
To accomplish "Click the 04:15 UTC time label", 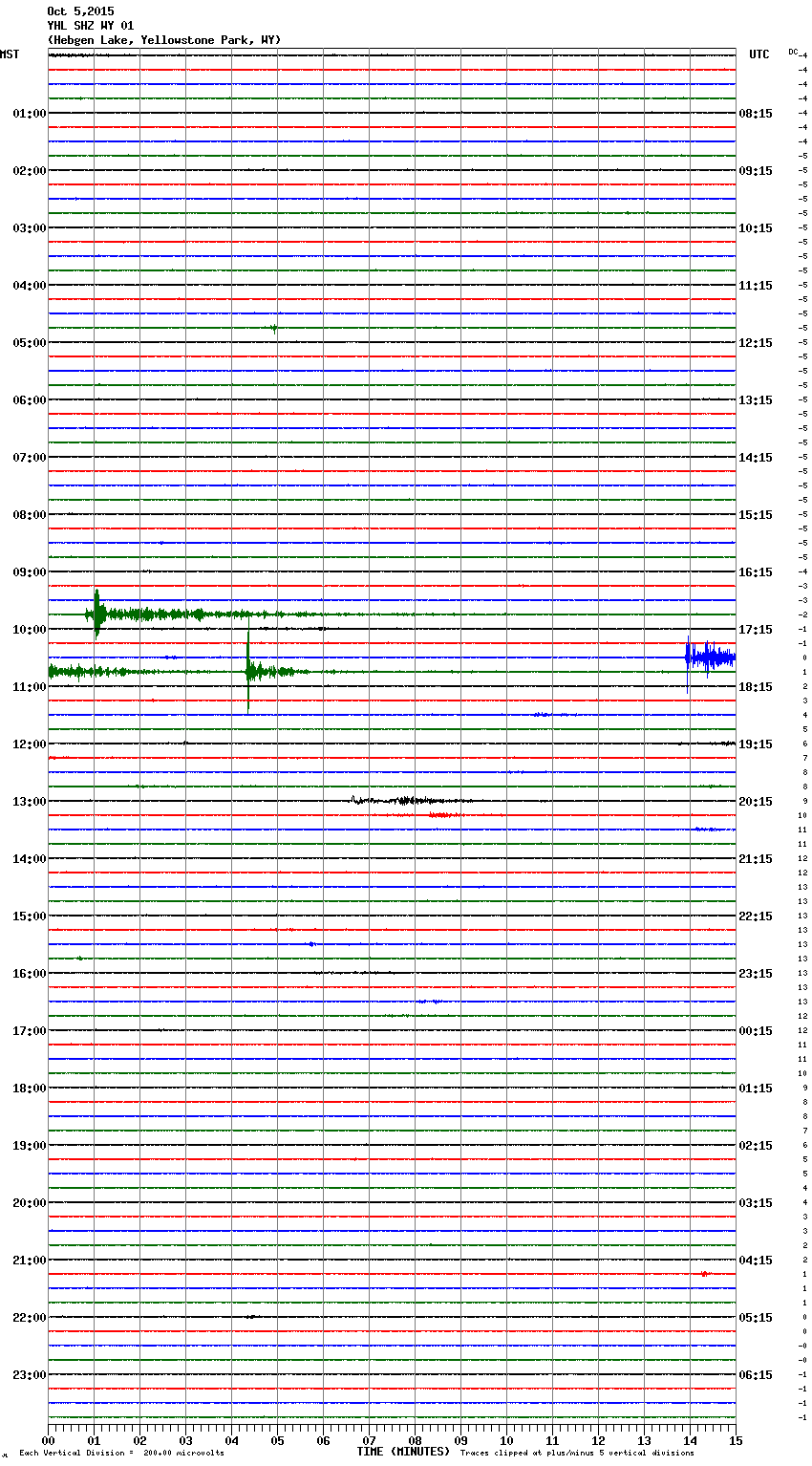I will [x=756, y=1261].
